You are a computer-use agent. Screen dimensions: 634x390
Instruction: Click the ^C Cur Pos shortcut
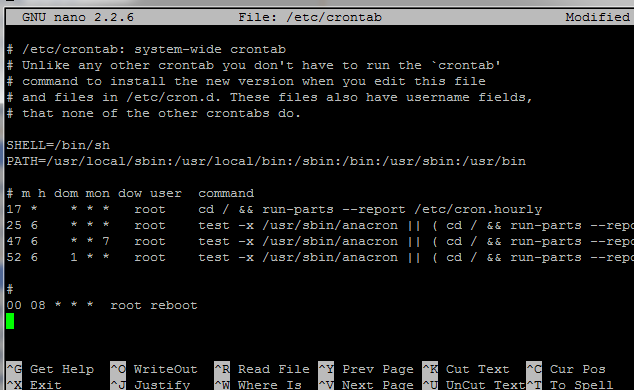click(566, 369)
